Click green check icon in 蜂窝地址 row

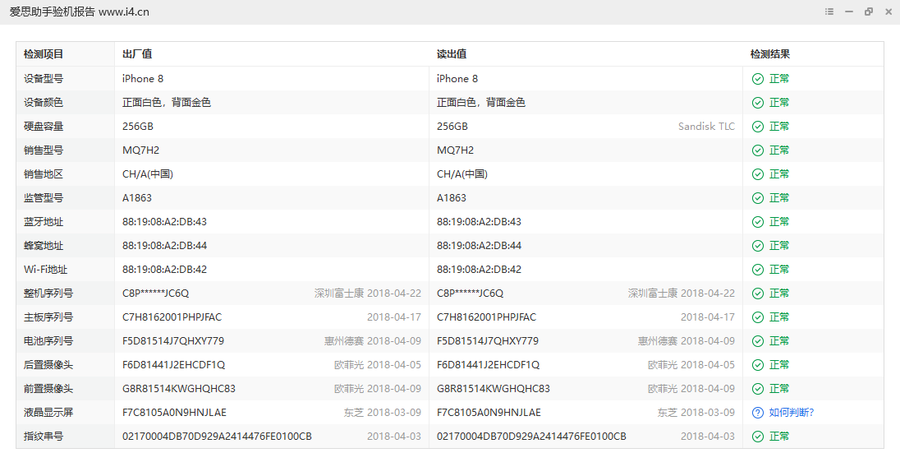pos(758,246)
